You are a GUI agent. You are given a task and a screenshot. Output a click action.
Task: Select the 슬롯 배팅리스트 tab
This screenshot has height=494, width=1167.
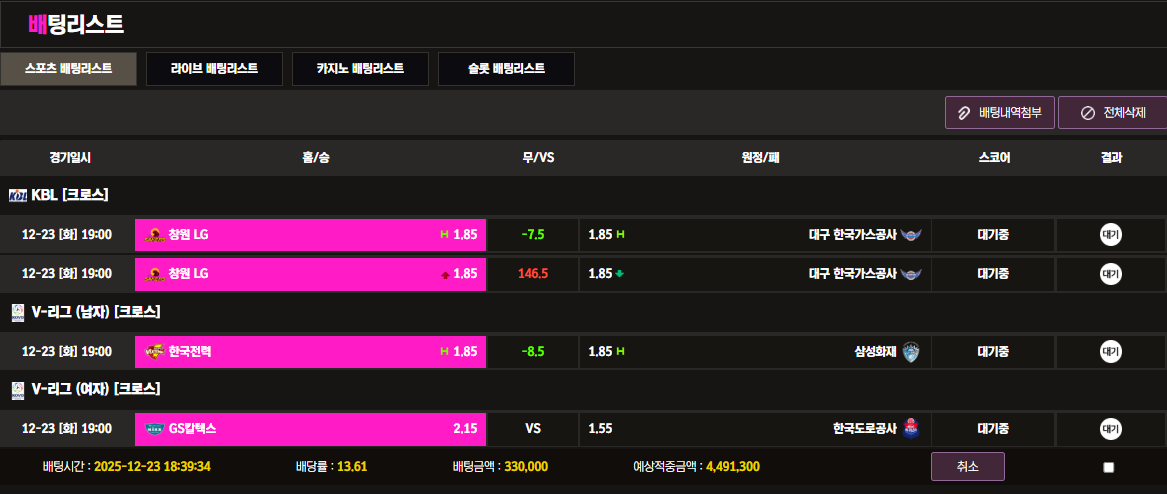(506, 69)
